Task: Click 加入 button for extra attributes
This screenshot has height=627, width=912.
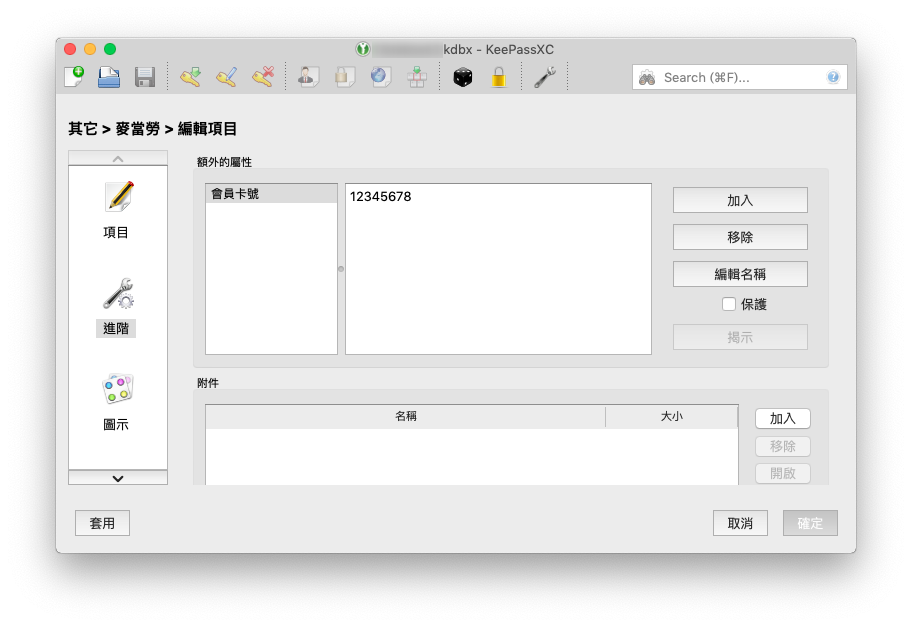Action: [x=740, y=200]
